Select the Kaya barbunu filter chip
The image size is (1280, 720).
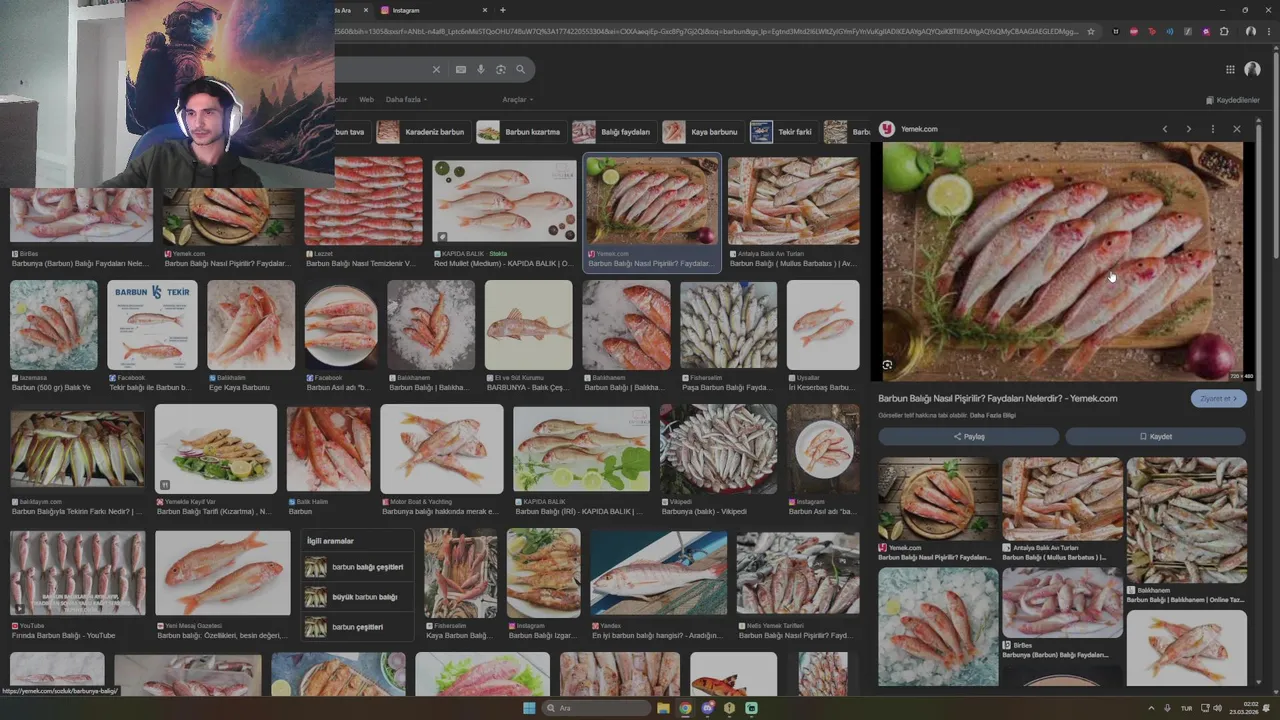click(703, 132)
